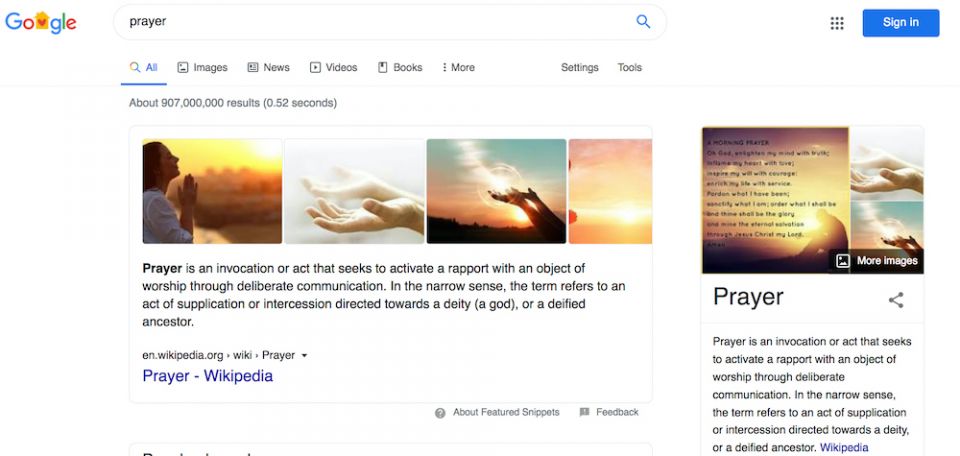960x456 pixels.
Task: Open the hands holding sun silhouette image
Action: tap(496, 191)
